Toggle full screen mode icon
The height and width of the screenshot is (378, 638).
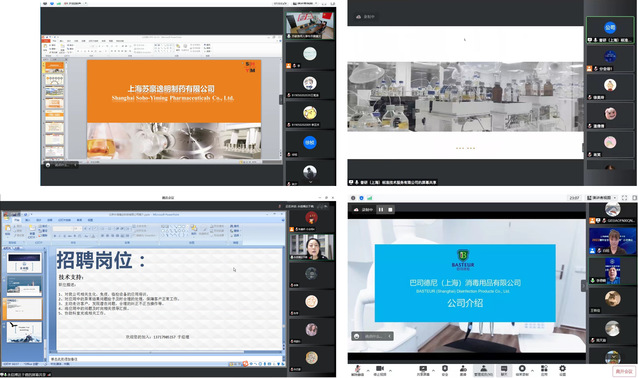click(625, 198)
